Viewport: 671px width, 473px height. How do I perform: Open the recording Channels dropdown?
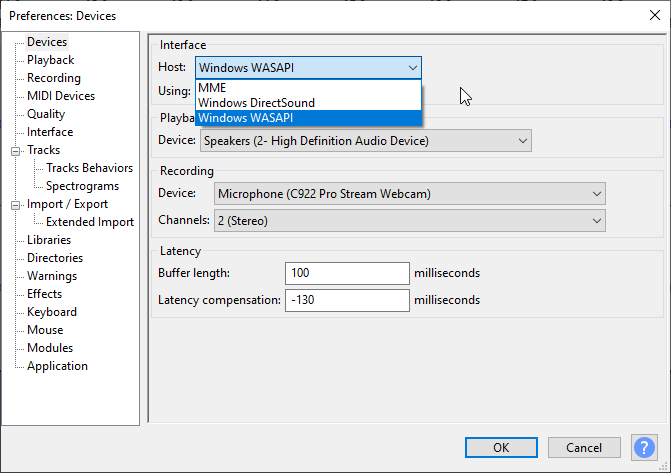(409, 219)
